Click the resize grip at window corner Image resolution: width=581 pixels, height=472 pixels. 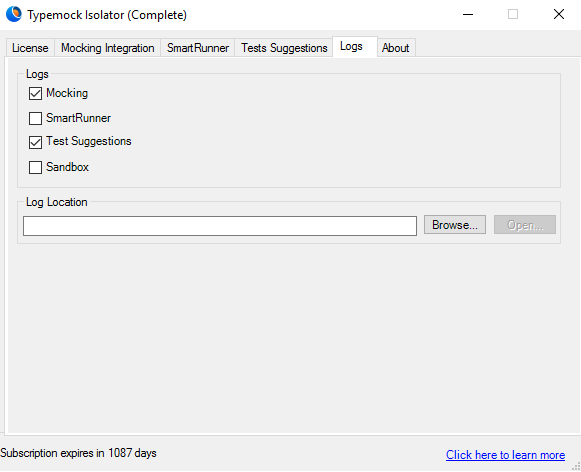point(576,467)
